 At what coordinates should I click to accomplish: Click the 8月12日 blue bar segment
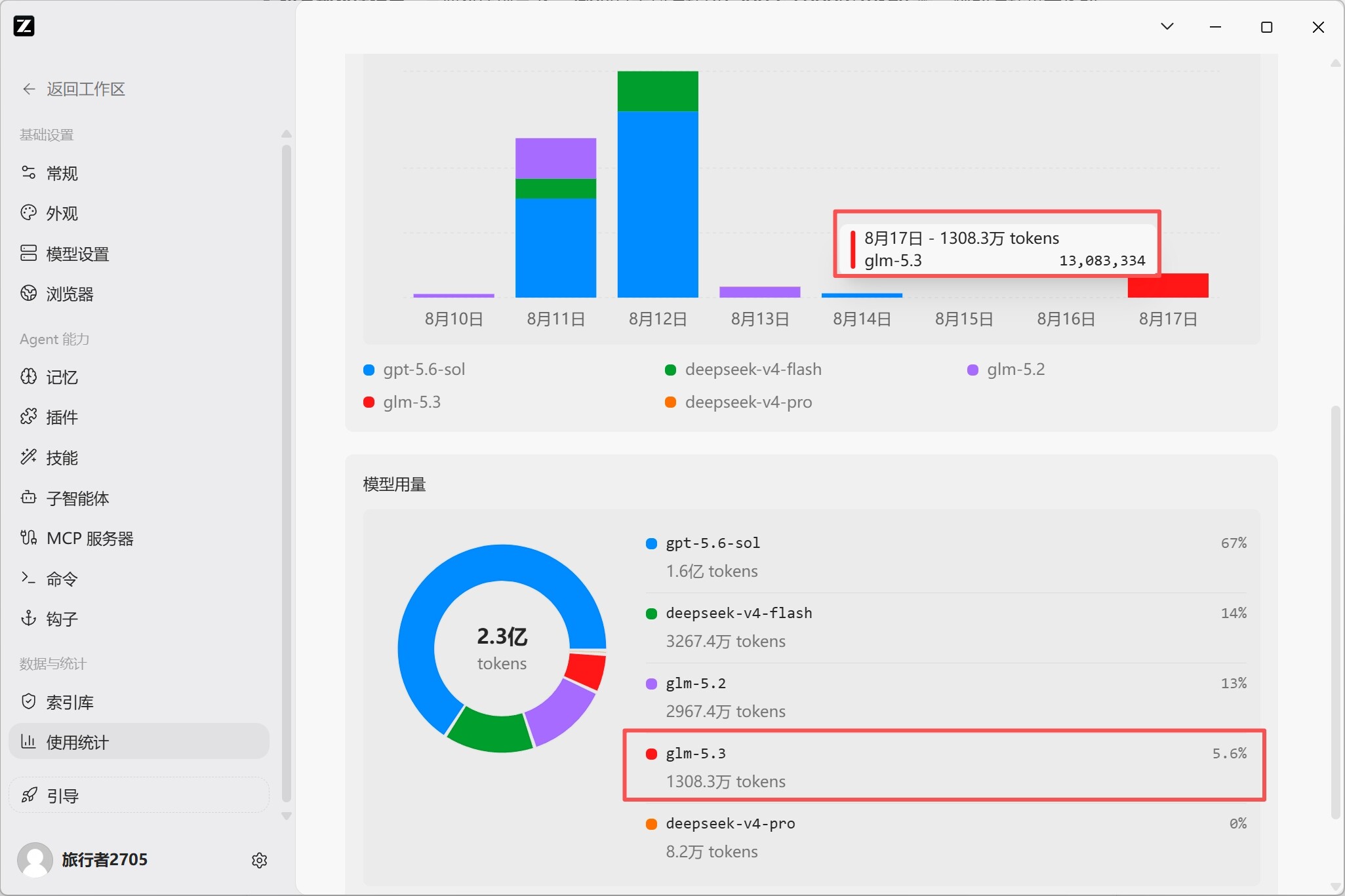[658, 205]
